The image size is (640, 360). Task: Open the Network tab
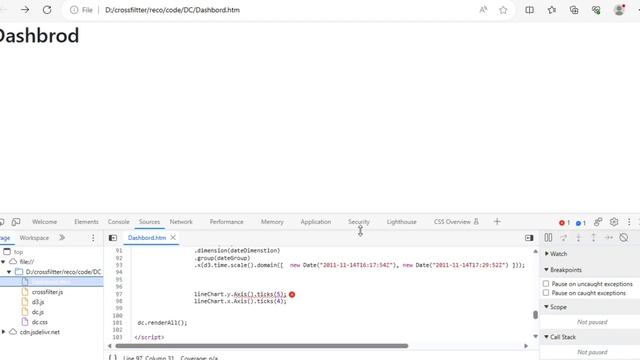click(181, 222)
